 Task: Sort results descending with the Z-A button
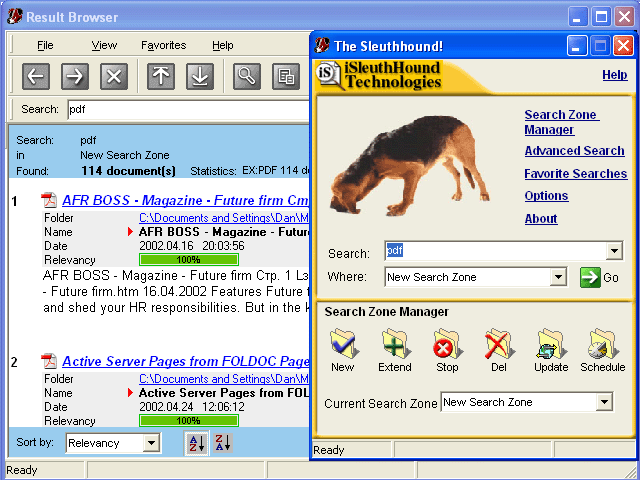click(223, 443)
